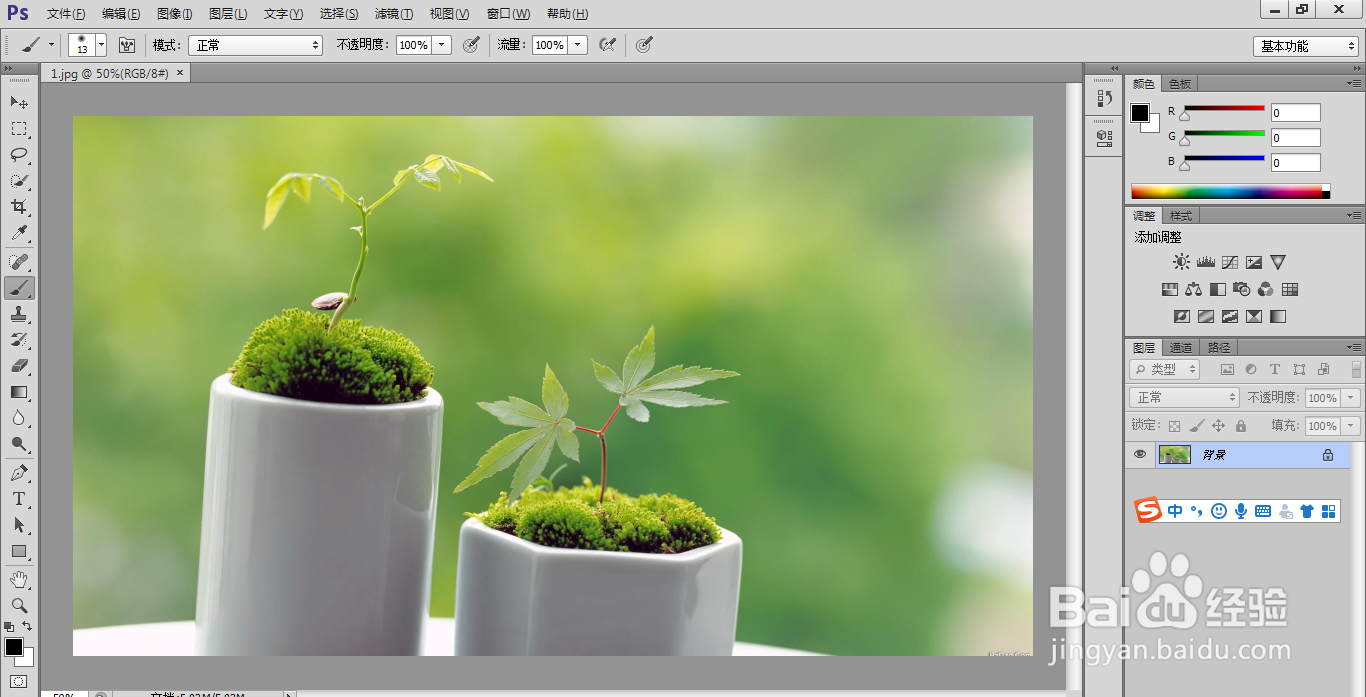Image resolution: width=1366 pixels, height=697 pixels.
Task: Select the Lasso tool
Action: 19,154
